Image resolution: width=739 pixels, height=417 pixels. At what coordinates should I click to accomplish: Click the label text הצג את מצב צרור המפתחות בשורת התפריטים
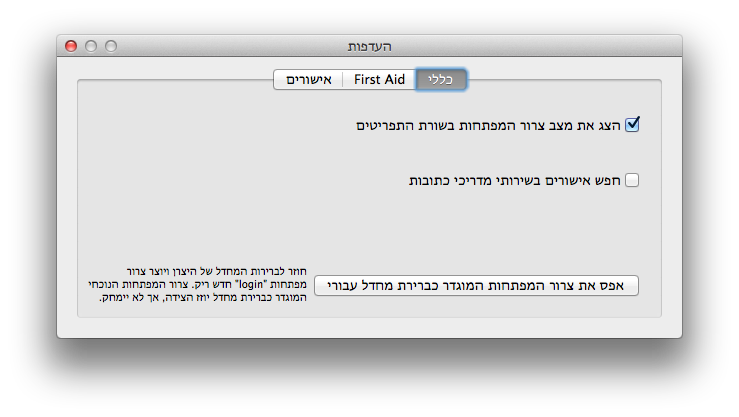pyautogui.click(x=490, y=126)
